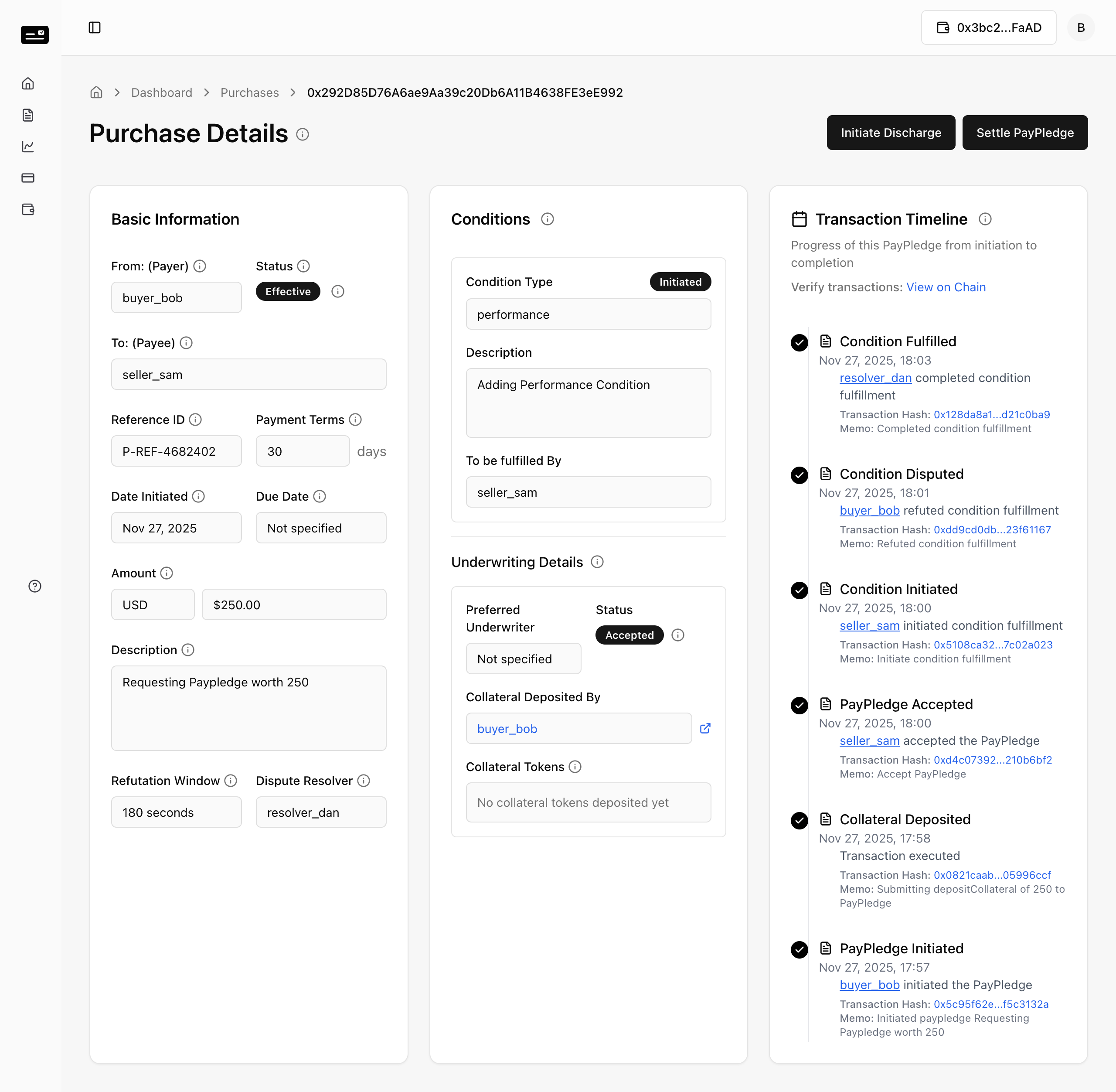Image resolution: width=1116 pixels, height=1092 pixels.
Task: Click info icon beside Effective status badge
Action: coord(338,291)
